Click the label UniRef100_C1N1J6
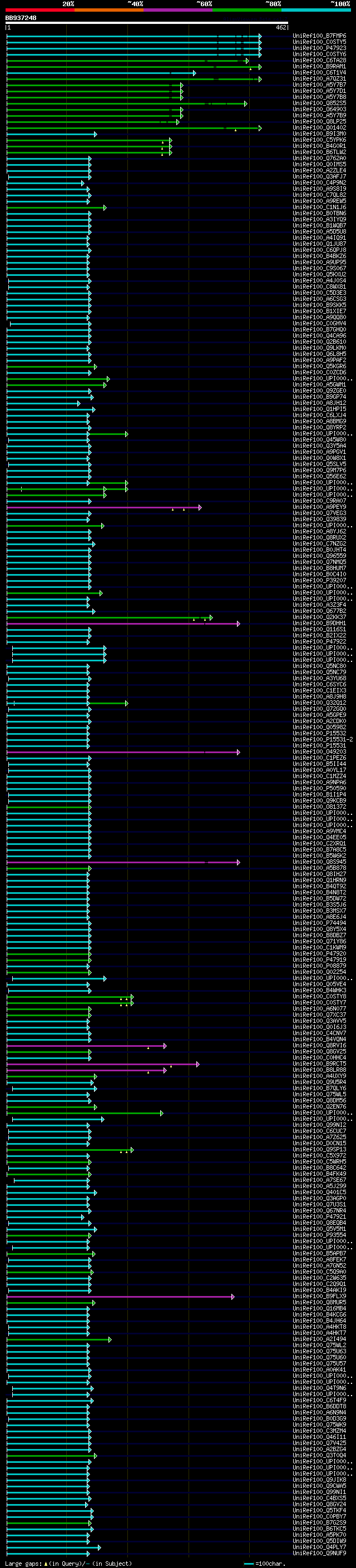The image size is (356, 1568). (x=319, y=207)
